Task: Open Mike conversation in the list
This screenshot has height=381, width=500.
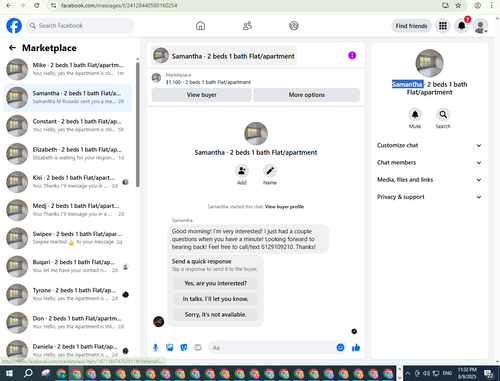Action: click(x=67, y=69)
